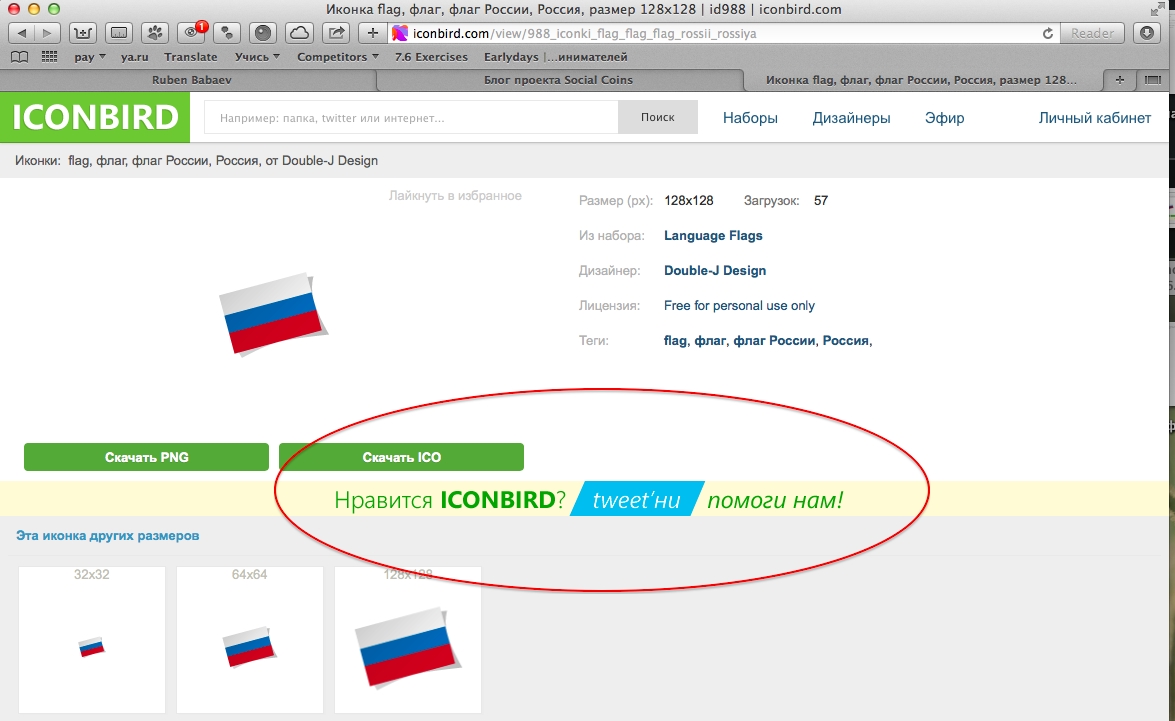Open Top Sites grid icon
1175x721 pixels.
click(49, 57)
